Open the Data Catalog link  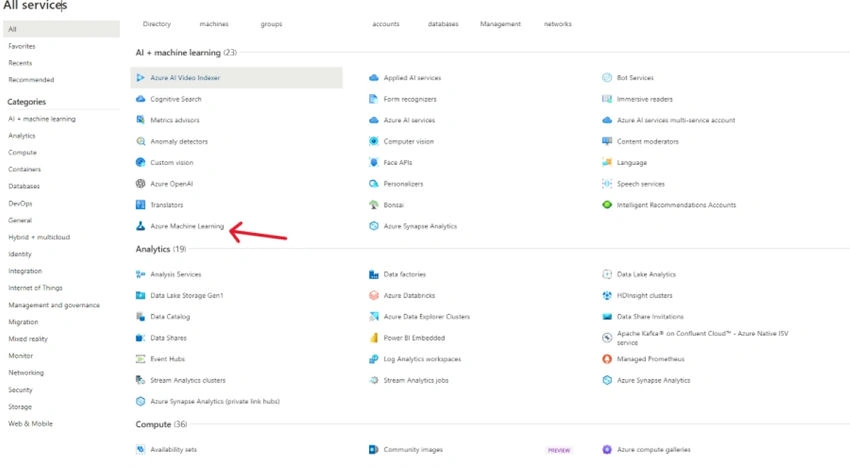170,317
